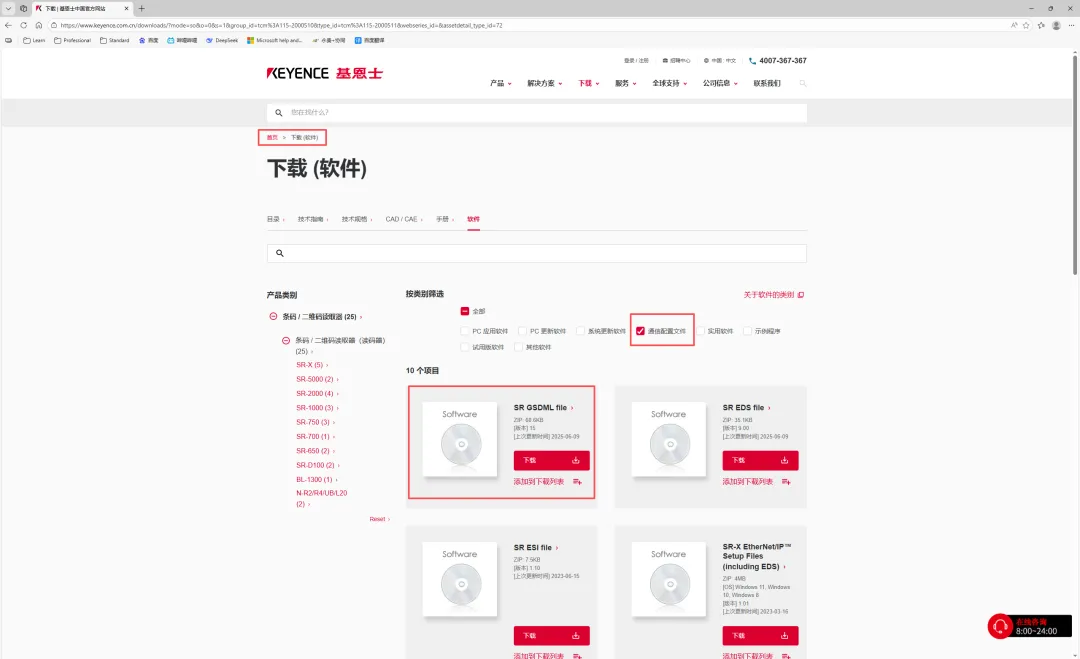Check the 示例程序 filter
The image size is (1080, 659).
click(x=747, y=331)
